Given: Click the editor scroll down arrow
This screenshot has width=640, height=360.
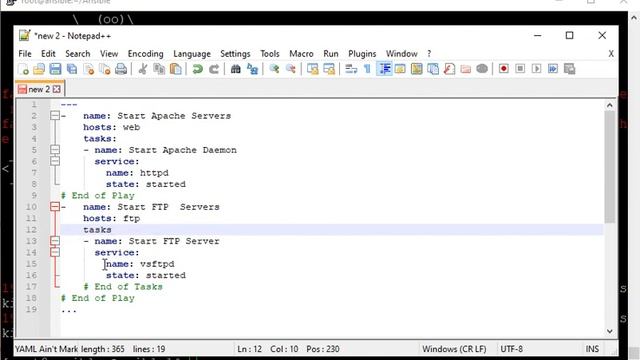Looking at the screenshot, I should (x=609, y=331).
